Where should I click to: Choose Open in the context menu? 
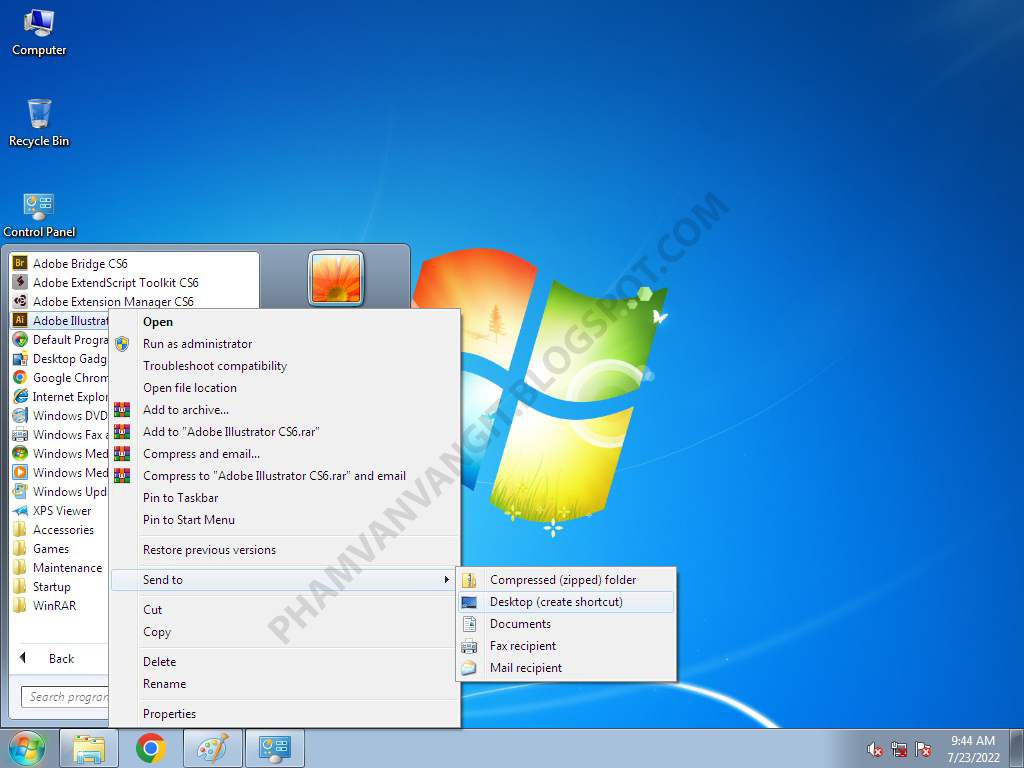click(x=285, y=322)
